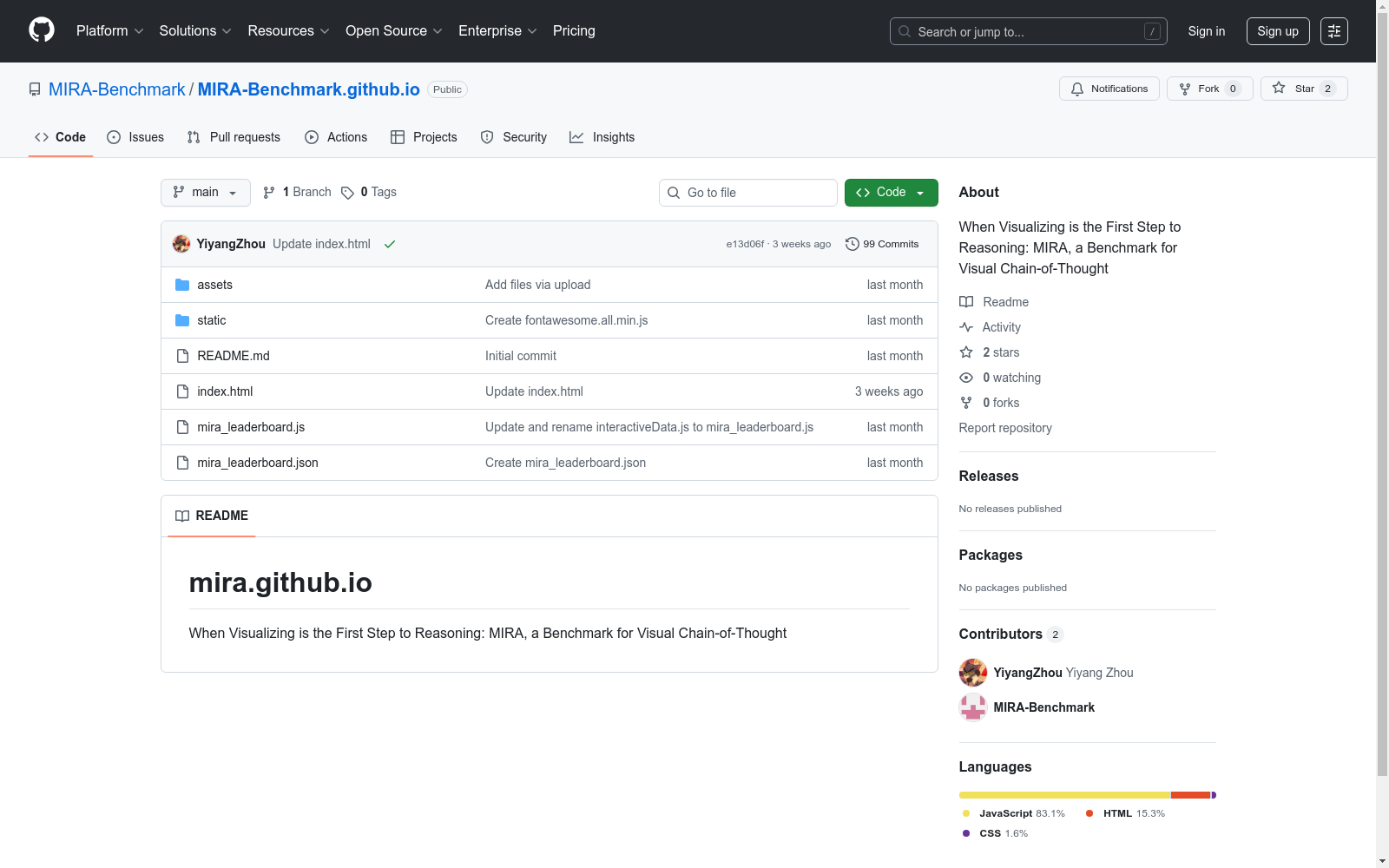
Task: Click the README.md file icon
Action: (x=182, y=356)
